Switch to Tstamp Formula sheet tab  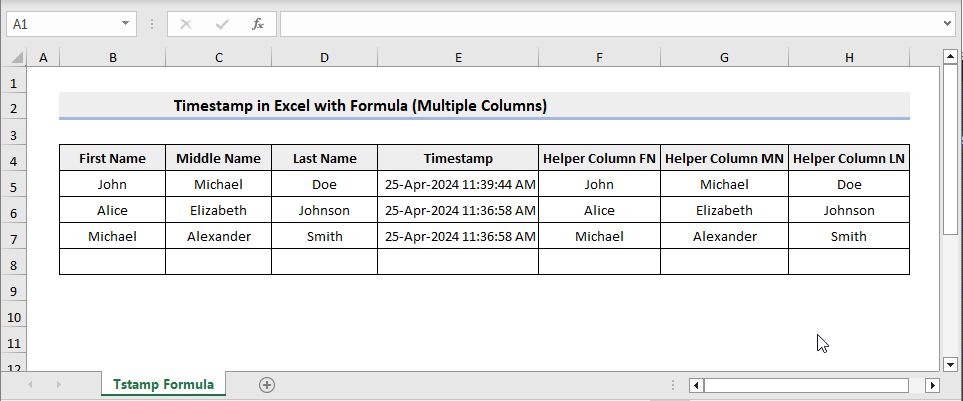tap(163, 384)
